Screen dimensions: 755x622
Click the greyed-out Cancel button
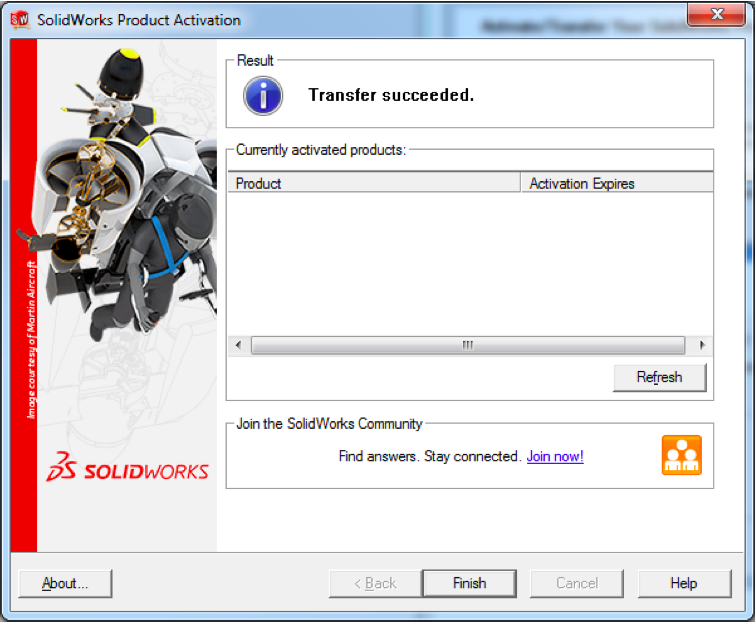pos(577,583)
